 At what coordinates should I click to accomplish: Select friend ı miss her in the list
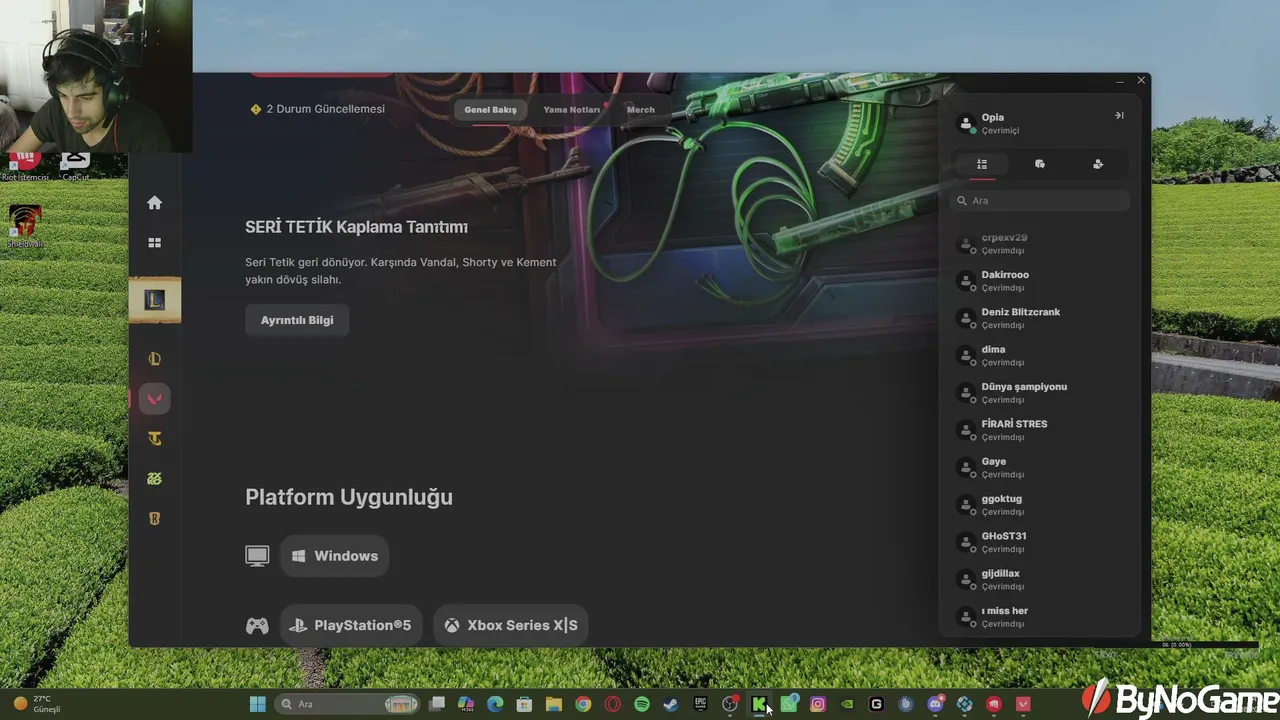[x=1040, y=617]
